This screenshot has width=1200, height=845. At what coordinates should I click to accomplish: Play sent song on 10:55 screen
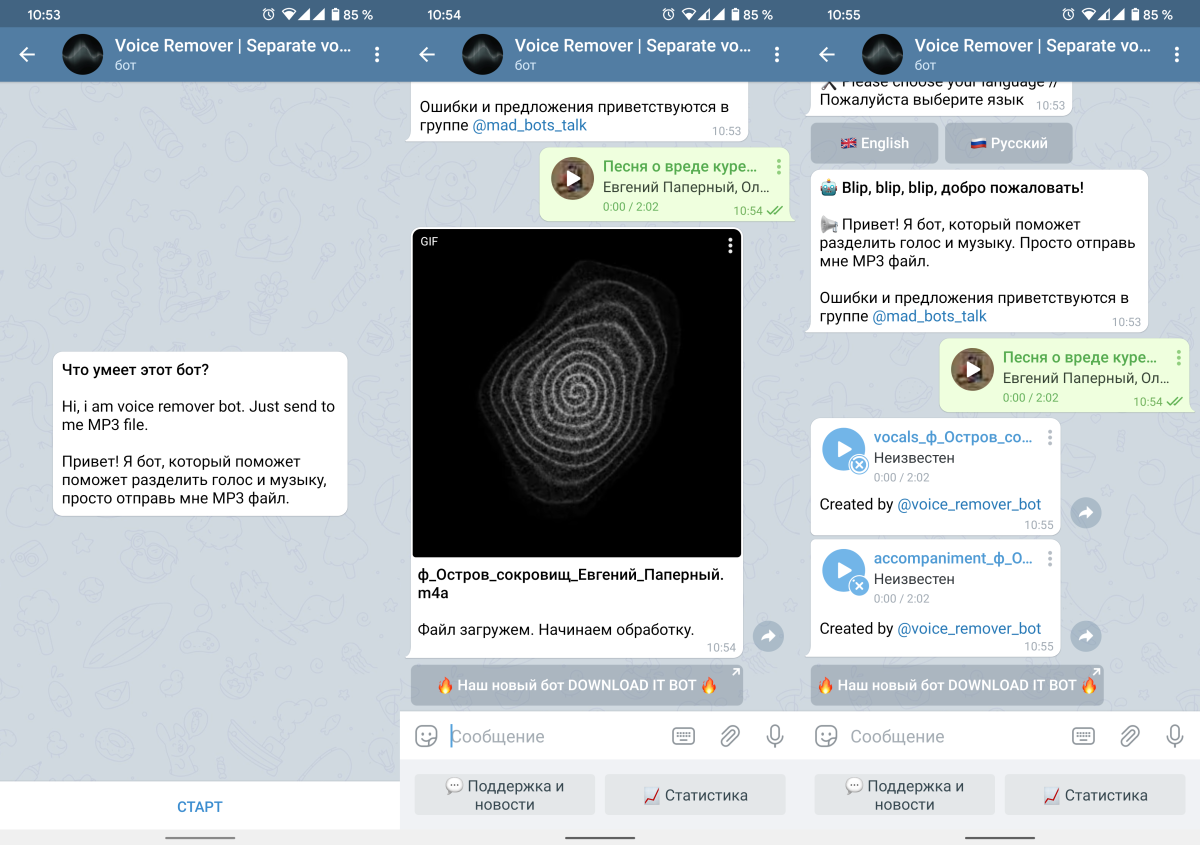pyautogui.click(x=973, y=369)
